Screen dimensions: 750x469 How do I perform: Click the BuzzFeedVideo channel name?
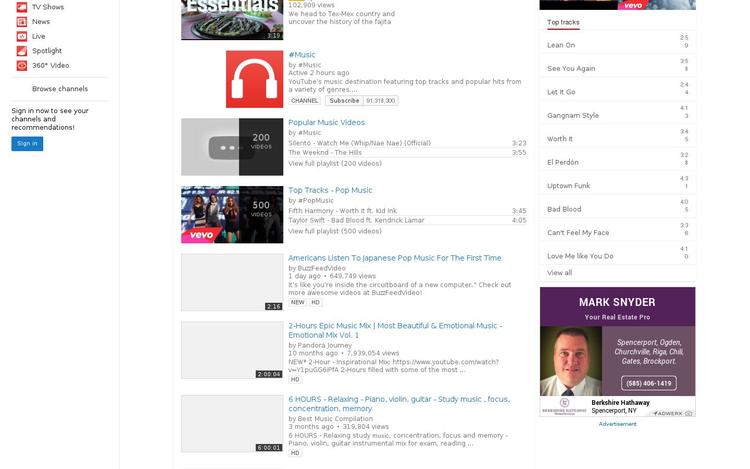click(x=321, y=269)
